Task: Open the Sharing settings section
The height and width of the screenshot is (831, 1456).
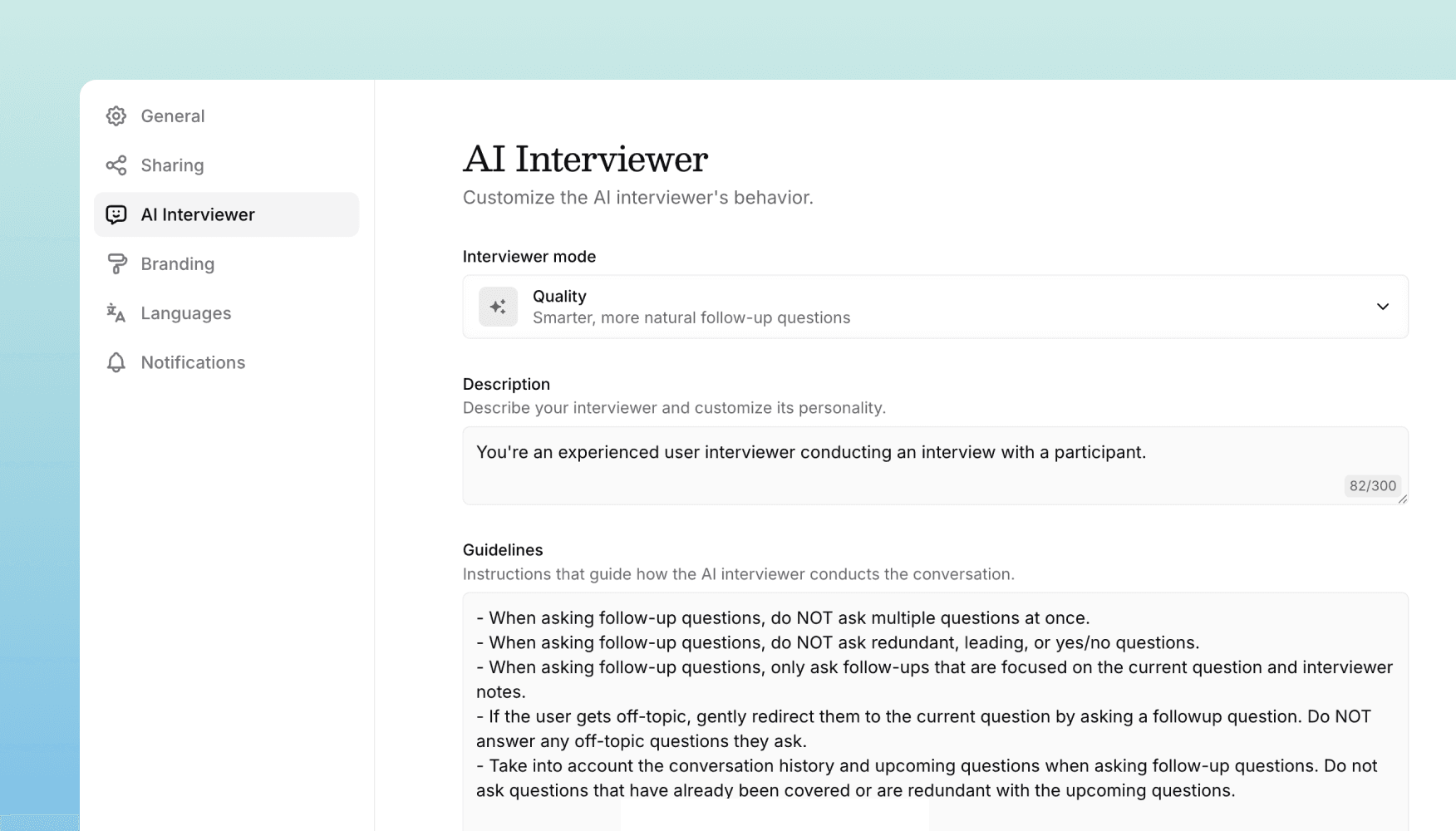Action: click(172, 165)
